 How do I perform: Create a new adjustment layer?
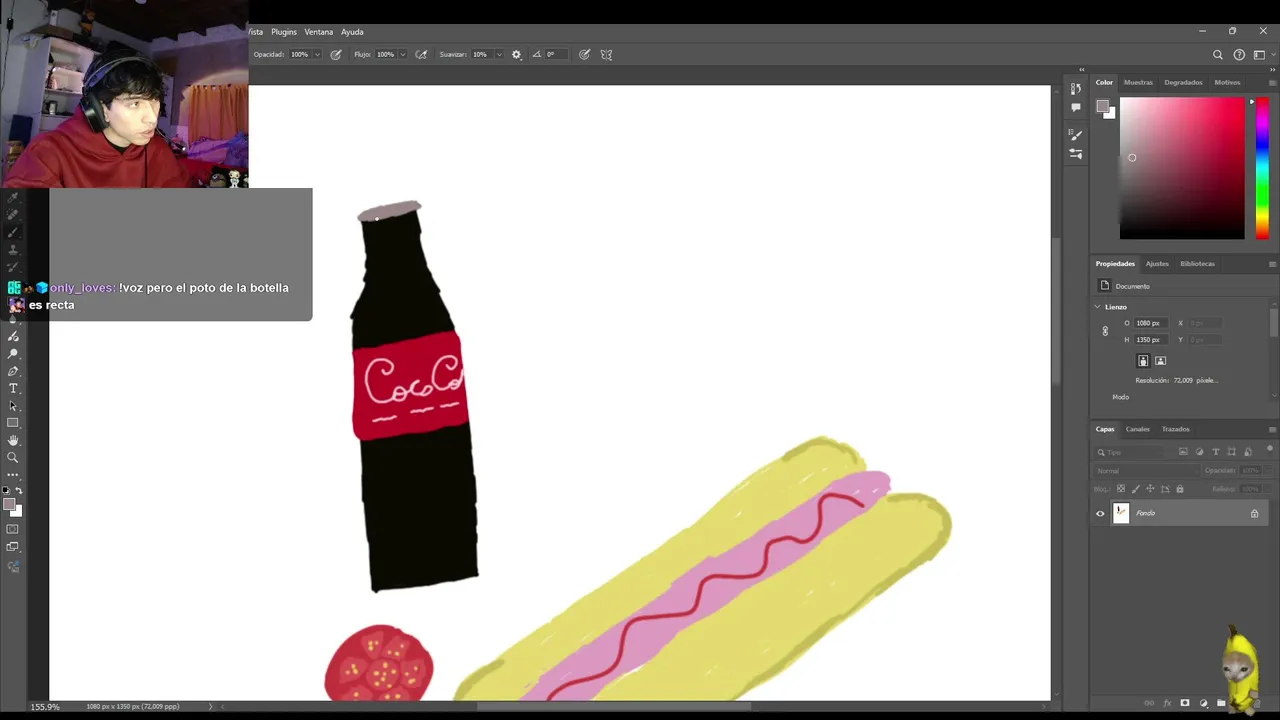tap(1203, 703)
